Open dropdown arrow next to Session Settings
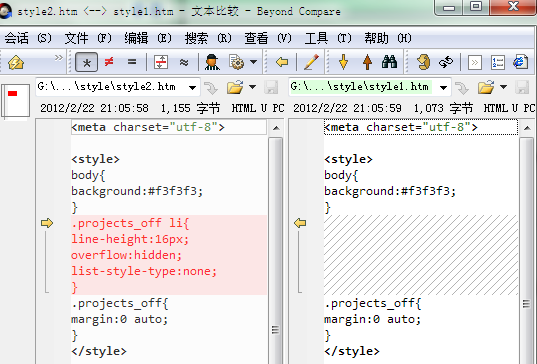The height and width of the screenshot is (364, 537). [253, 62]
